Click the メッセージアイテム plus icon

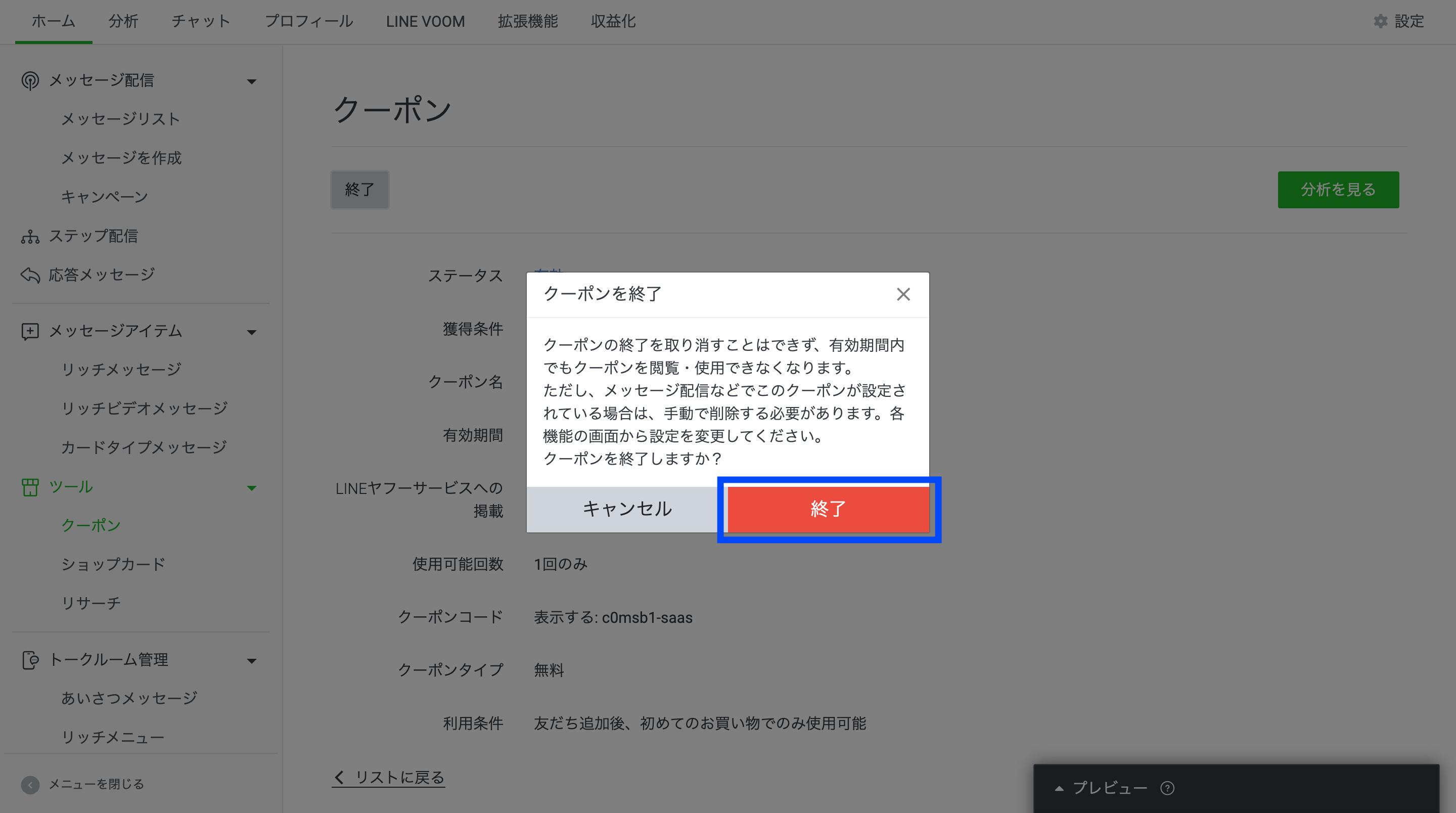coord(30,331)
